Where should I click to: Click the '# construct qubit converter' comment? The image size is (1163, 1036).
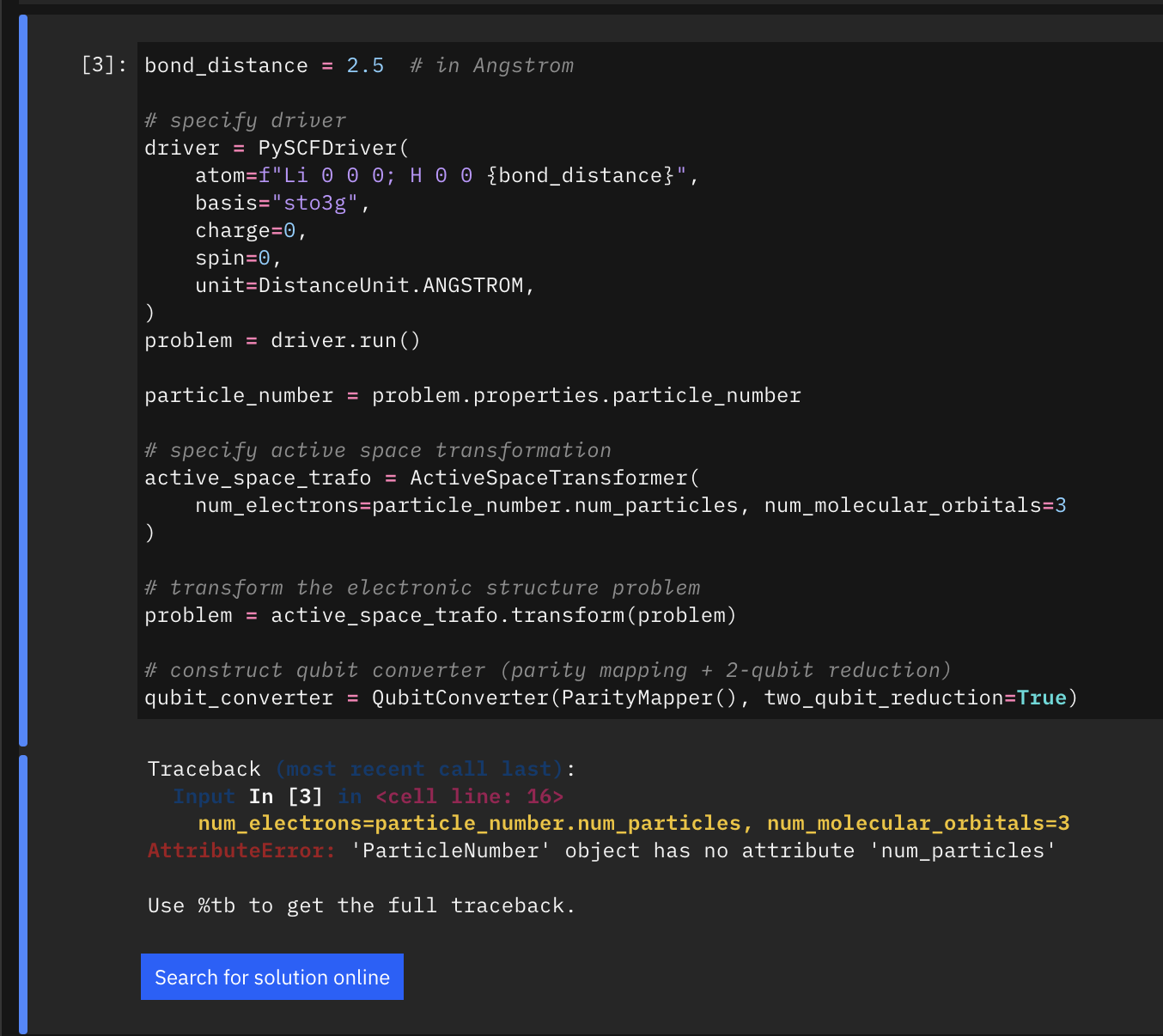click(548, 670)
